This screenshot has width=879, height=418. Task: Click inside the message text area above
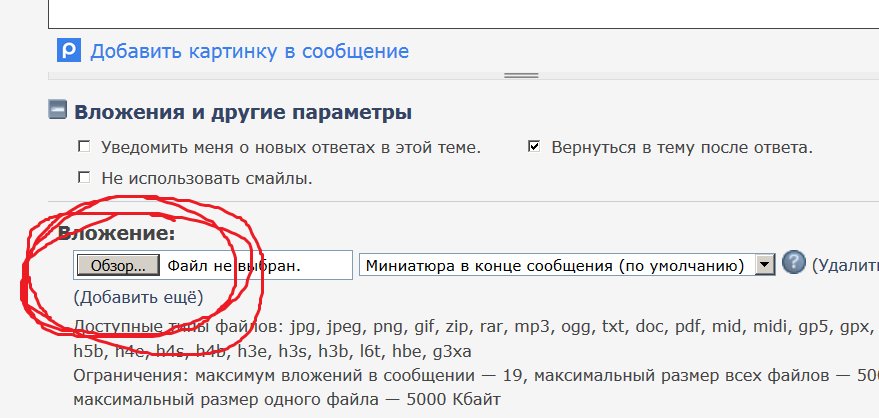tap(464, 14)
